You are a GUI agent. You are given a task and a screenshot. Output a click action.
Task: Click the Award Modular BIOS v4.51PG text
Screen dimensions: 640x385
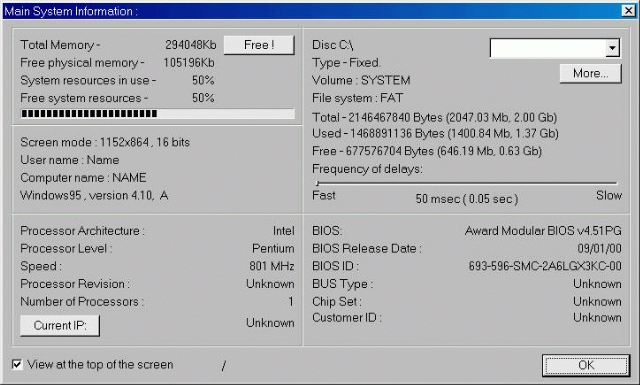(x=543, y=231)
